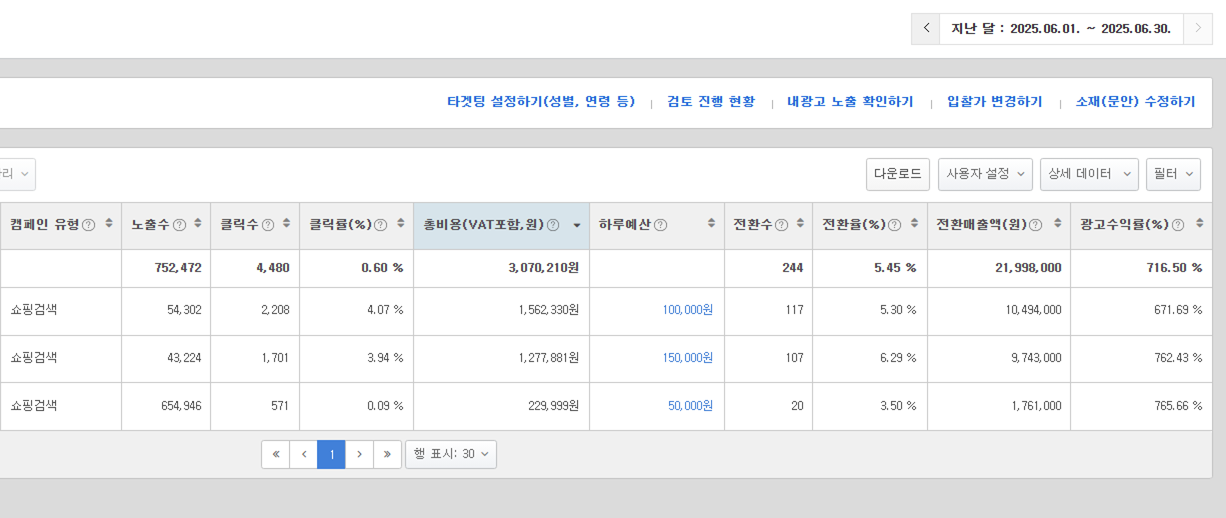Screen dimensions: 1226x518
Task: Click help icon beside 총비용(VAT포함,원) header
Action: (553, 225)
